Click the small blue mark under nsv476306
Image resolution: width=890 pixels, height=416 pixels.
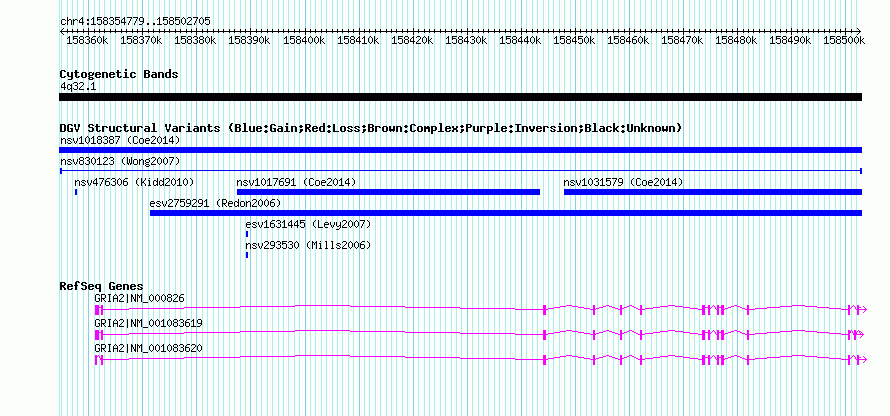point(76,192)
